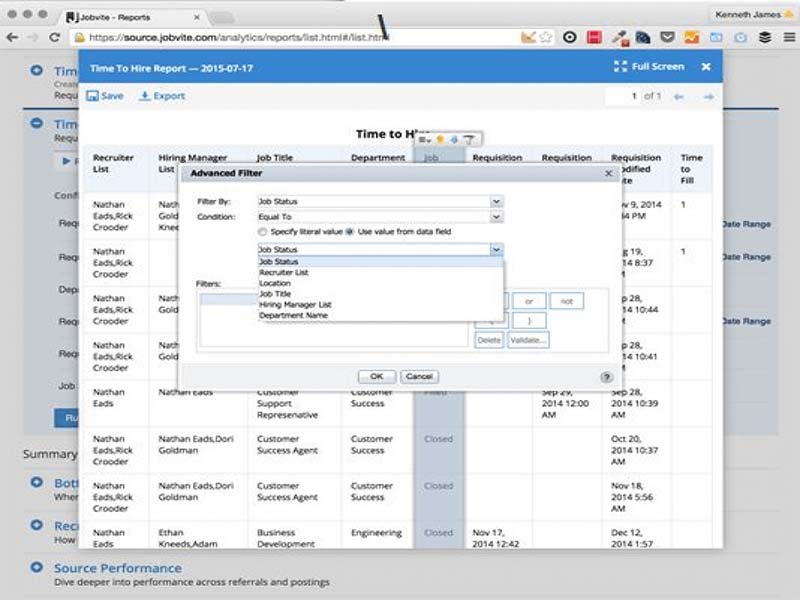Open the Advanced Filter help icon
The image size is (800, 600).
coord(606,377)
